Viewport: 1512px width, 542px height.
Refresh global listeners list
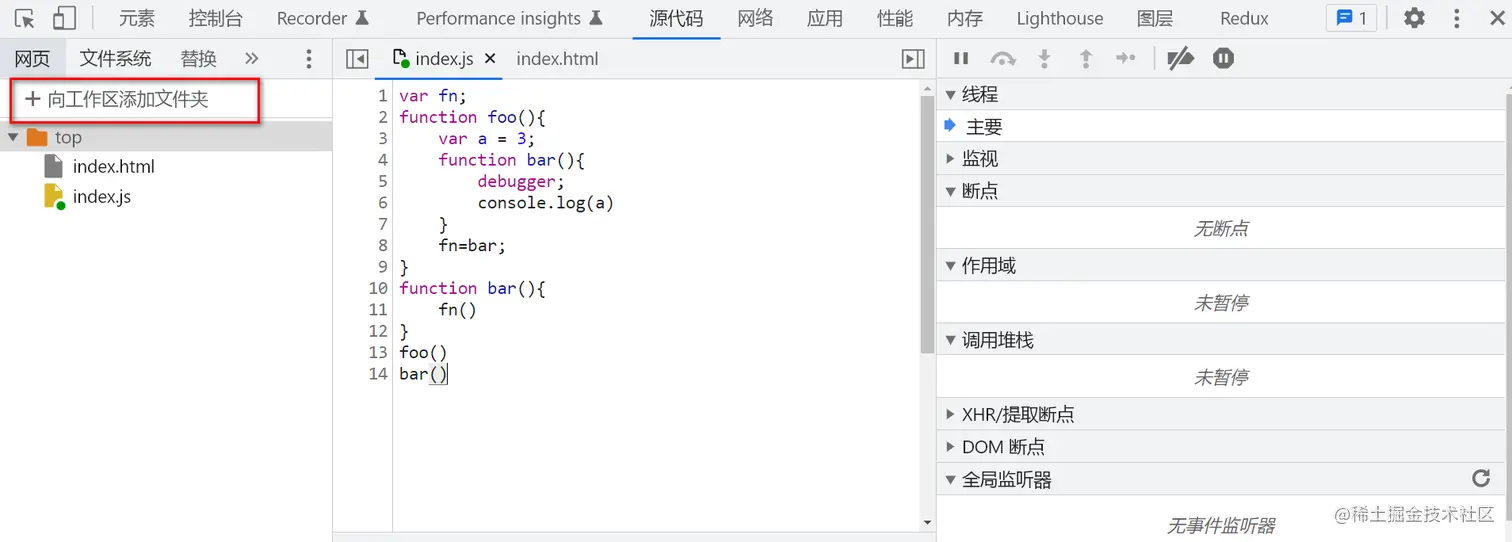[1481, 479]
